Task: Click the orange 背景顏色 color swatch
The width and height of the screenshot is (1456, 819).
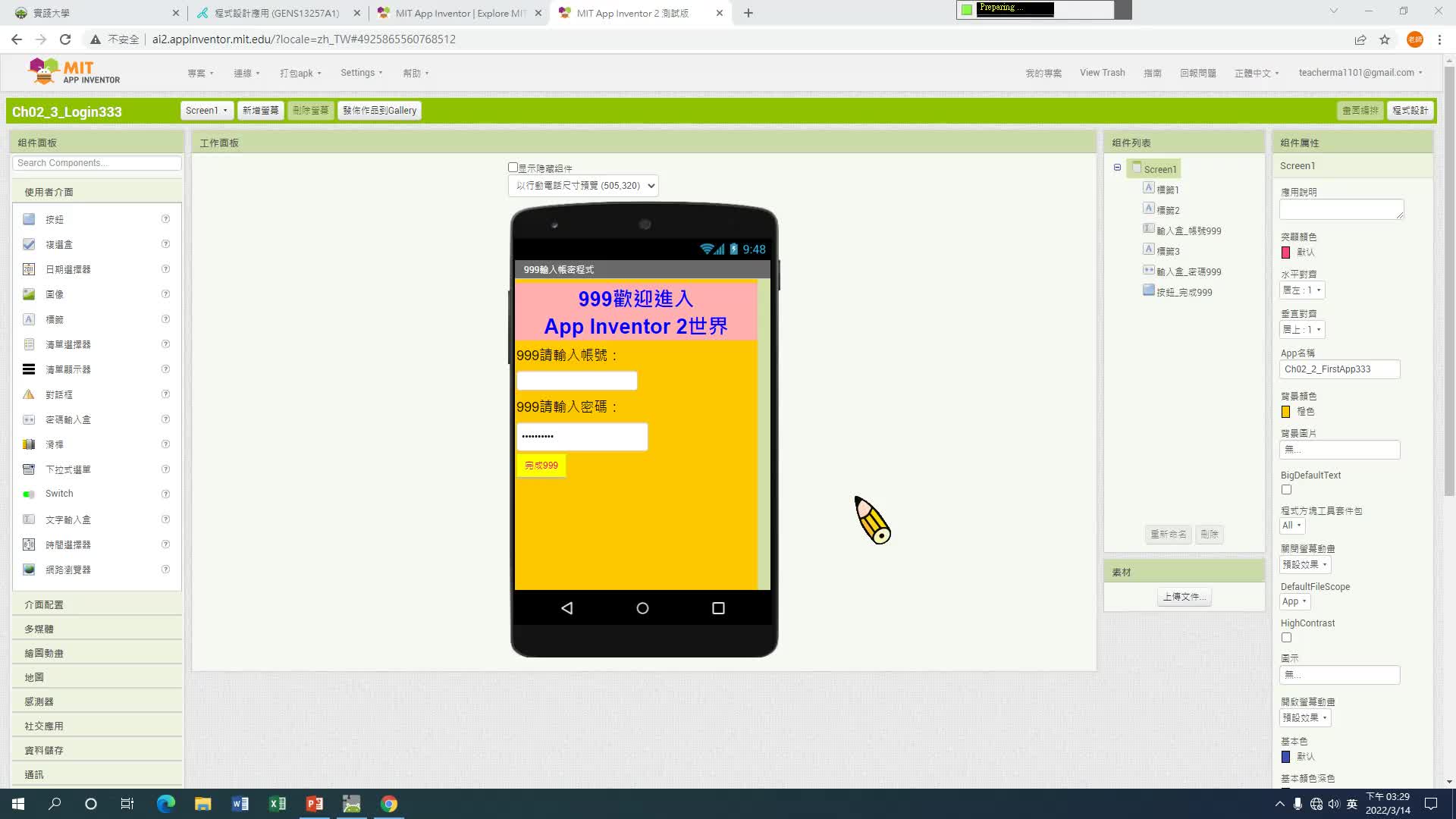Action: [x=1285, y=412]
